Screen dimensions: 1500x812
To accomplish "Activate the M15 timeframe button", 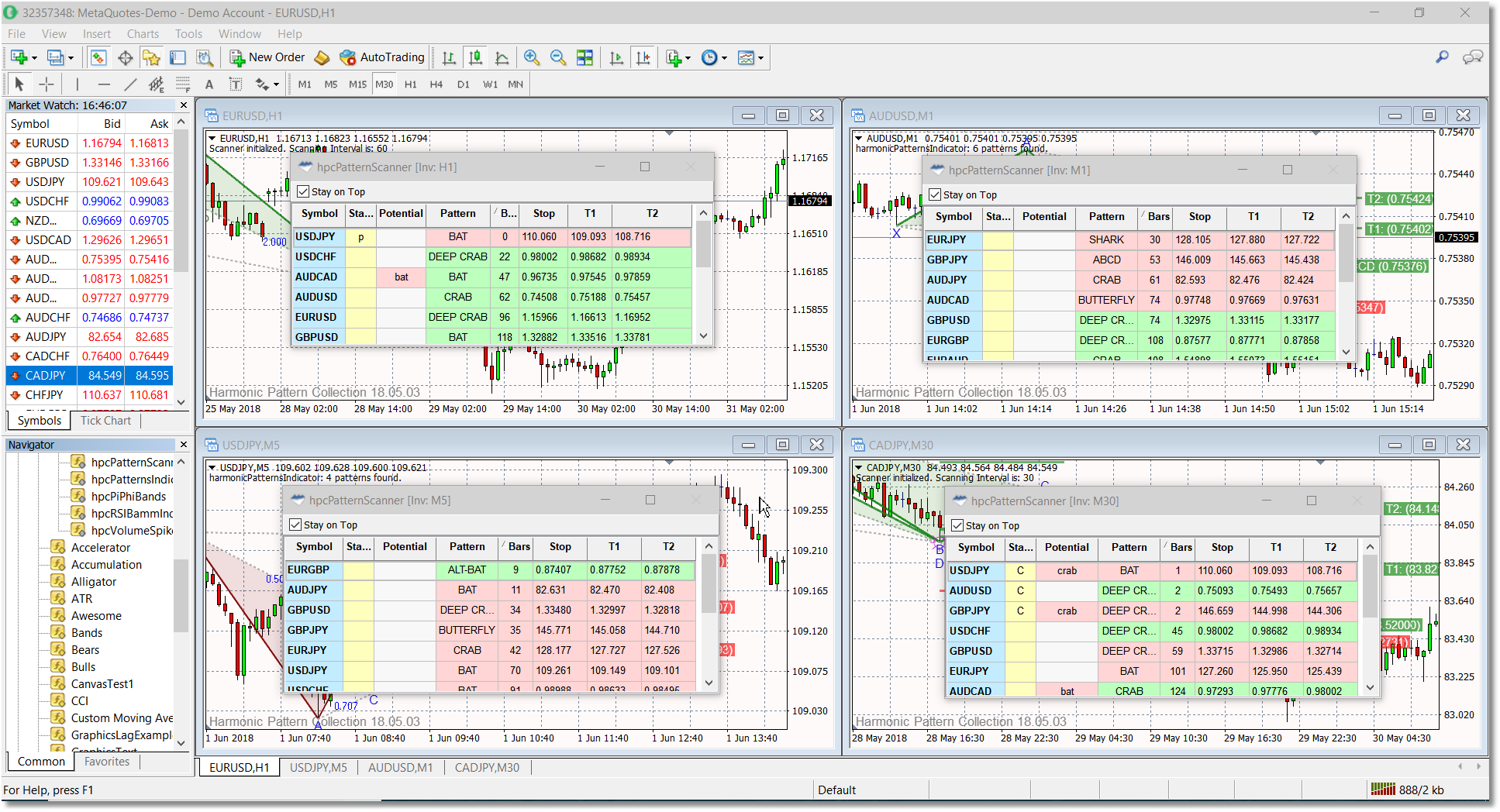I will (x=357, y=84).
